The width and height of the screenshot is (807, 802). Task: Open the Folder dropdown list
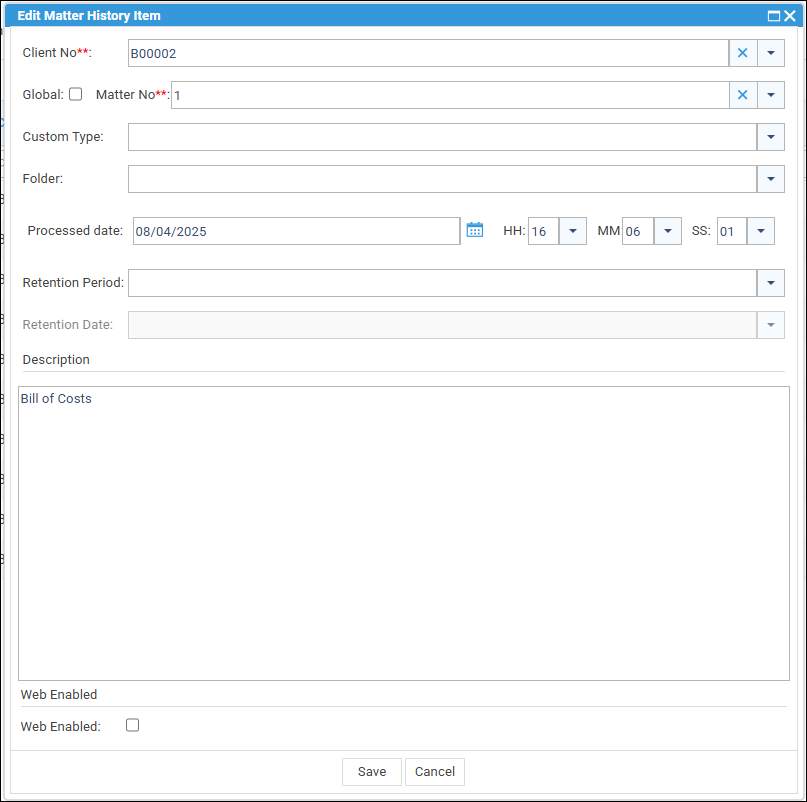(770, 179)
